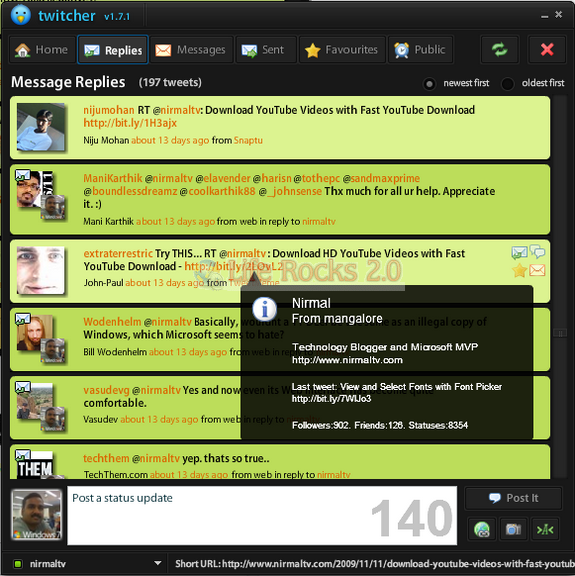Screen dimensions: 575x576
Task: Open the bit.ly/1H3ajx link in nijumohan's tweet
Action: 130,123
